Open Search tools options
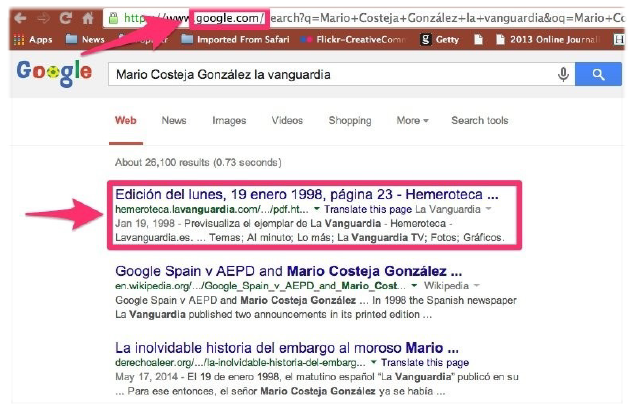Viewport: 640px width, 410px height. (480, 120)
